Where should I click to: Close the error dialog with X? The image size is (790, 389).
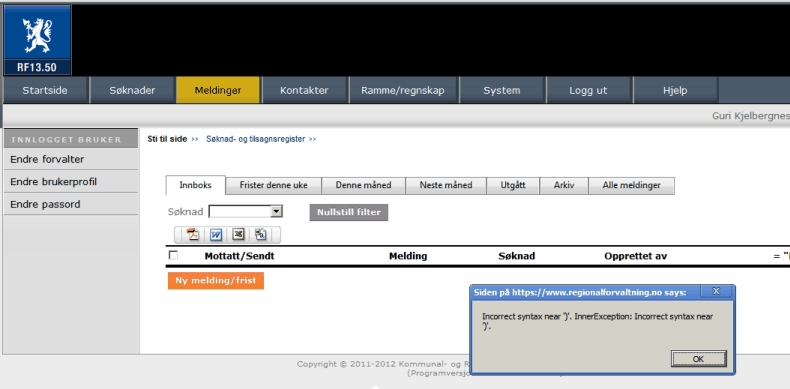pos(716,291)
